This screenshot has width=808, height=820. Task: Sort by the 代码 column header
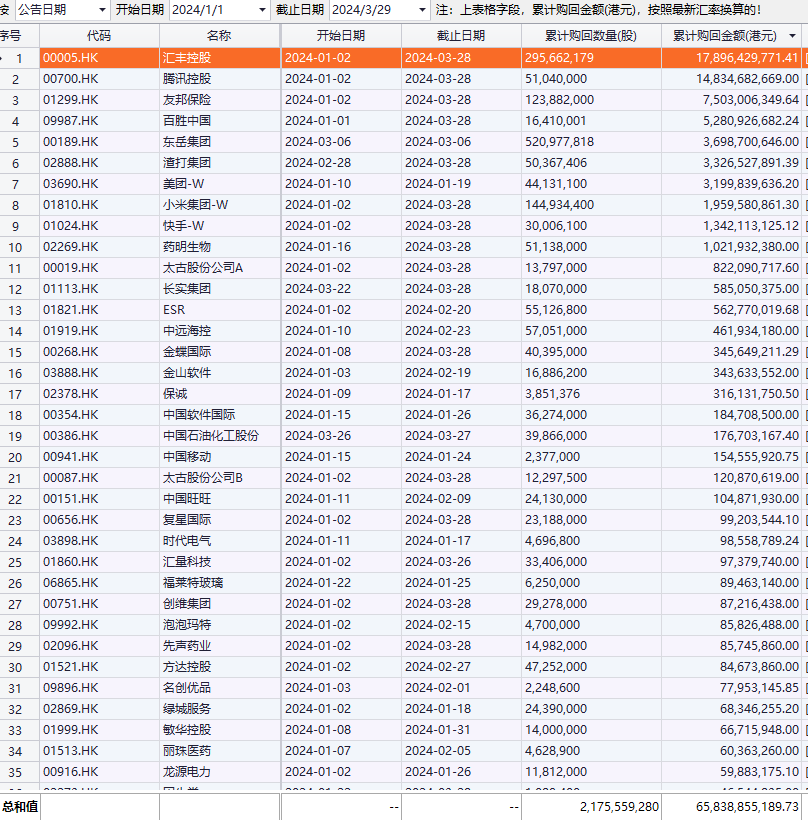(99, 36)
